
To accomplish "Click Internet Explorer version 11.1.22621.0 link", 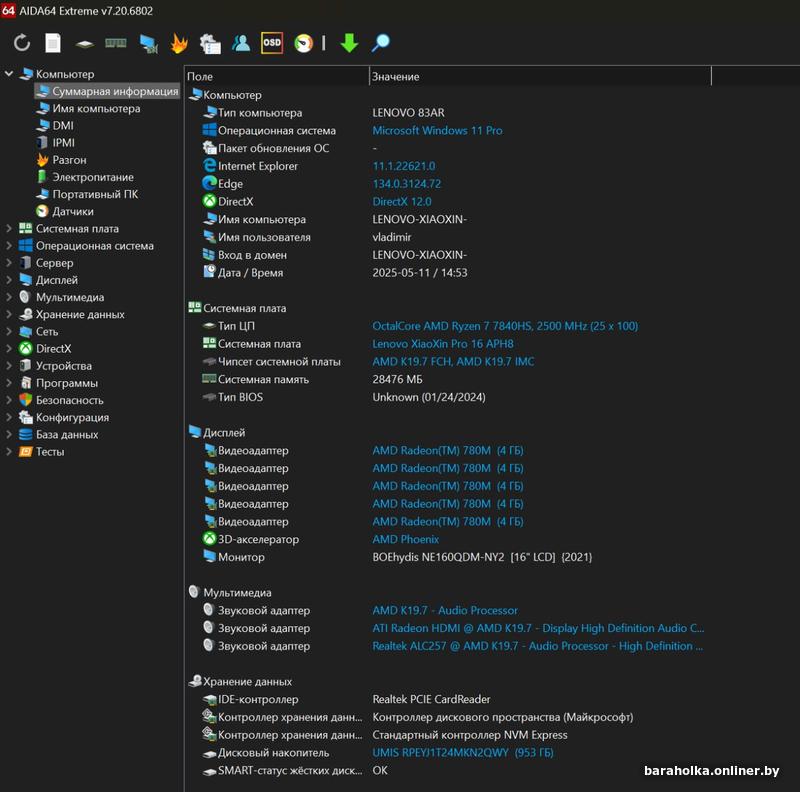I will (404, 166).
